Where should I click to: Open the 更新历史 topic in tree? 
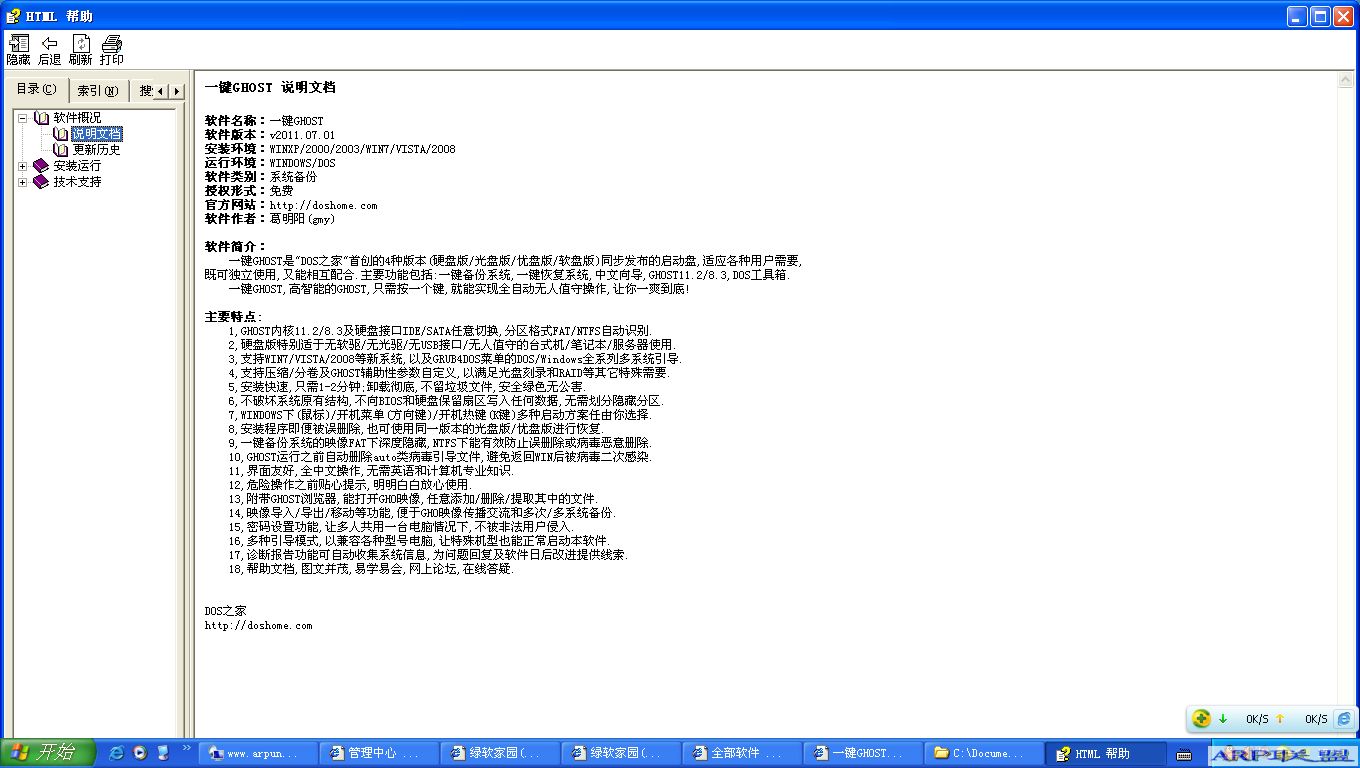[x=96, y=150]
